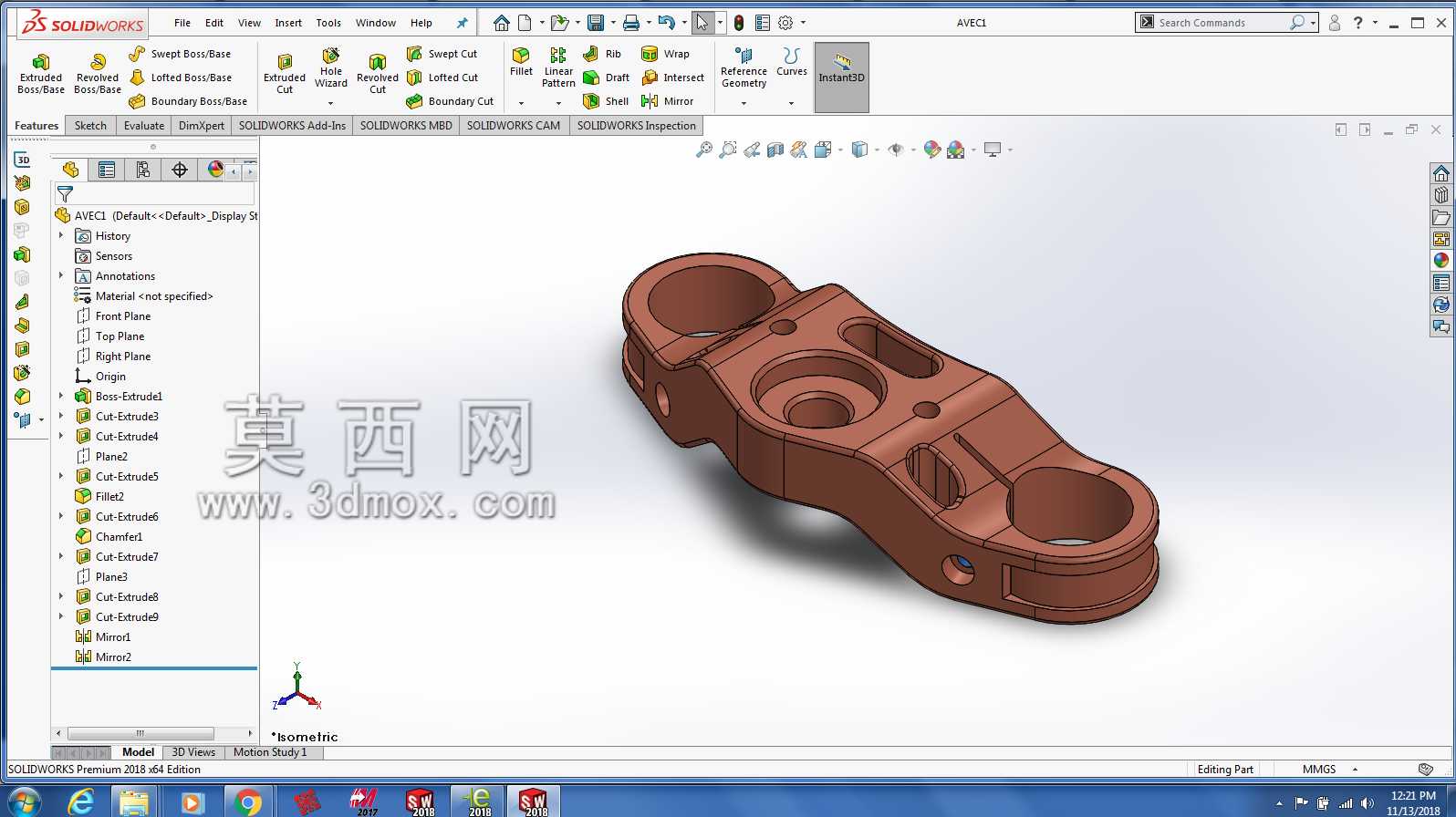1456x817 pixels.
Task: Switch to the Evaluate tab
Action: [144, 126]
